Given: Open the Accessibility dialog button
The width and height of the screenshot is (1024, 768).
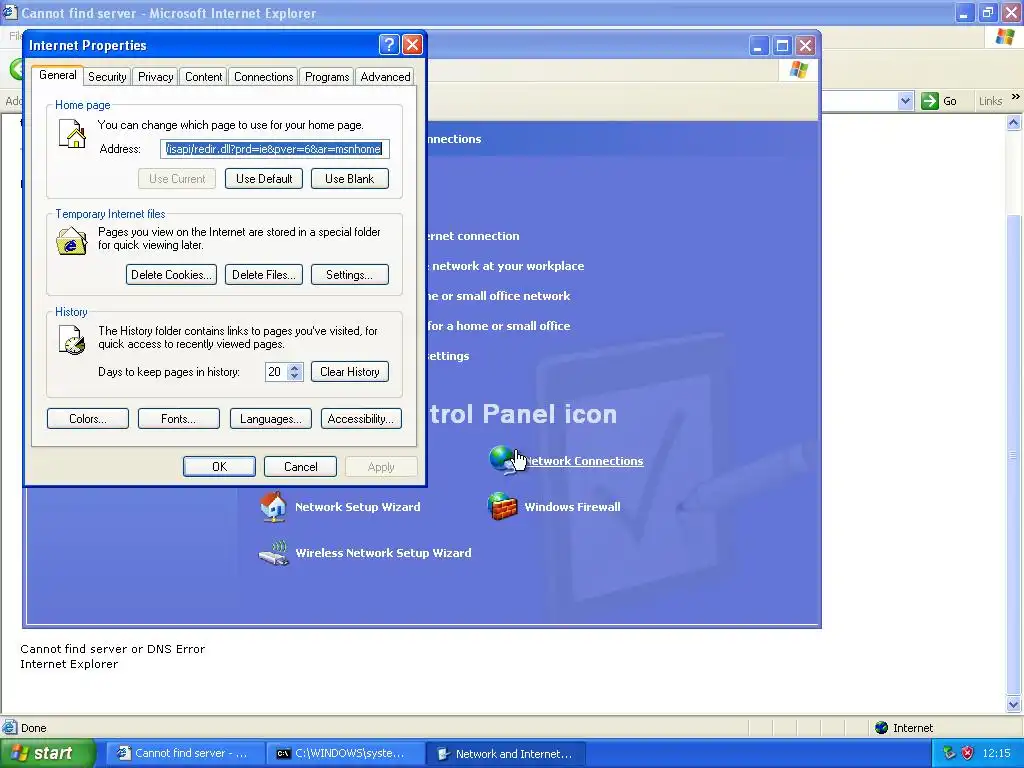Looking at the screenshot, I should pyautogui.click(x=360, y=419).
